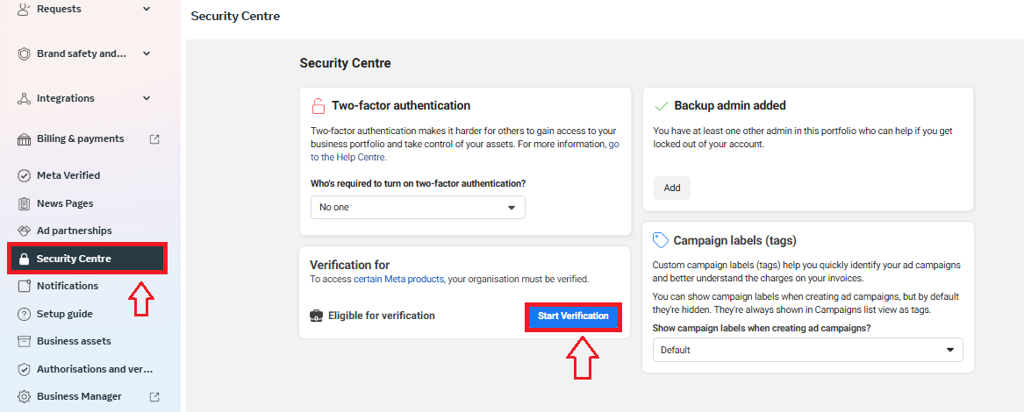Open the campaign labels 'Default' dropdown
This screenshot has height=412, width=1024.
(808, 350)
